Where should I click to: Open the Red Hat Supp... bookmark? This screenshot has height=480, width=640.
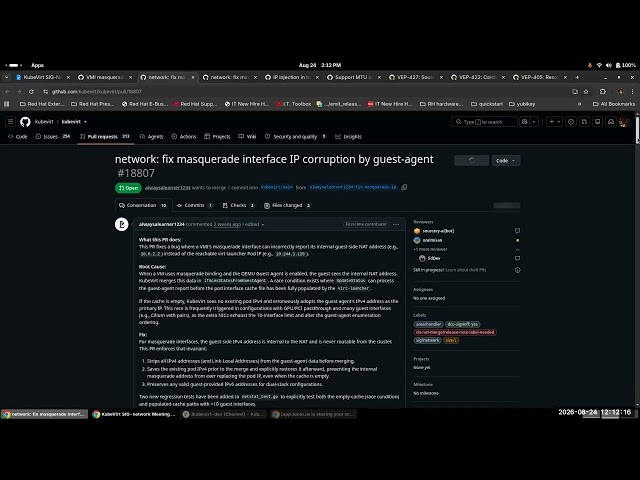click(x=195, y=104)
